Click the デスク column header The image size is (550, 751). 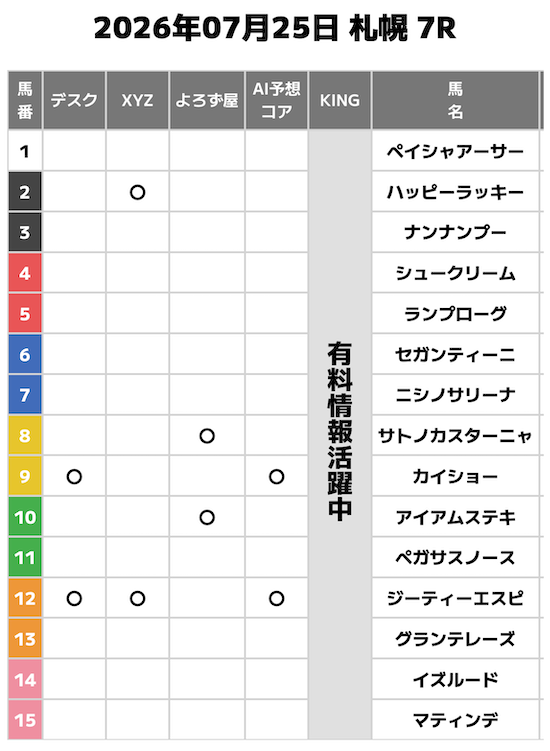point(74,100)
